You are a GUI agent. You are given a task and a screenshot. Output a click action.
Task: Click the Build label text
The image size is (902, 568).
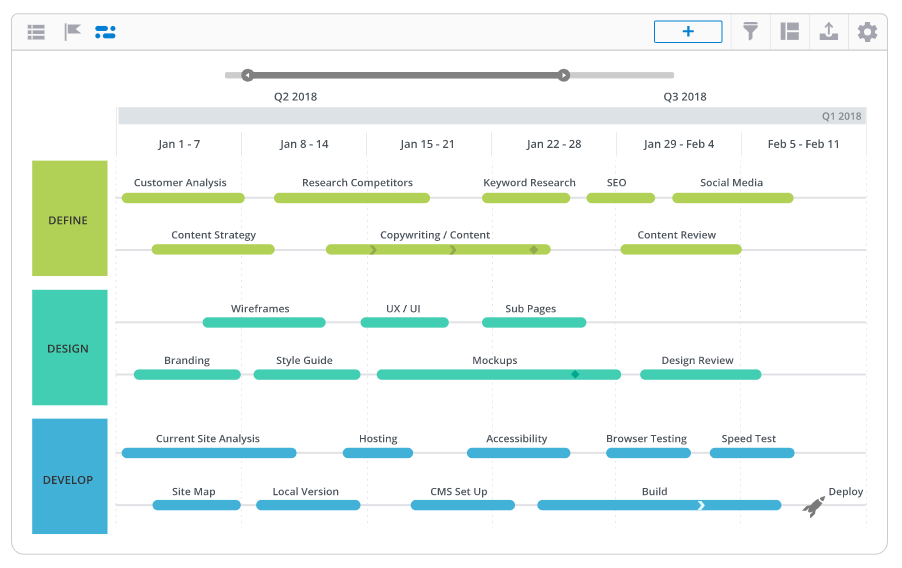click(655, 491)
